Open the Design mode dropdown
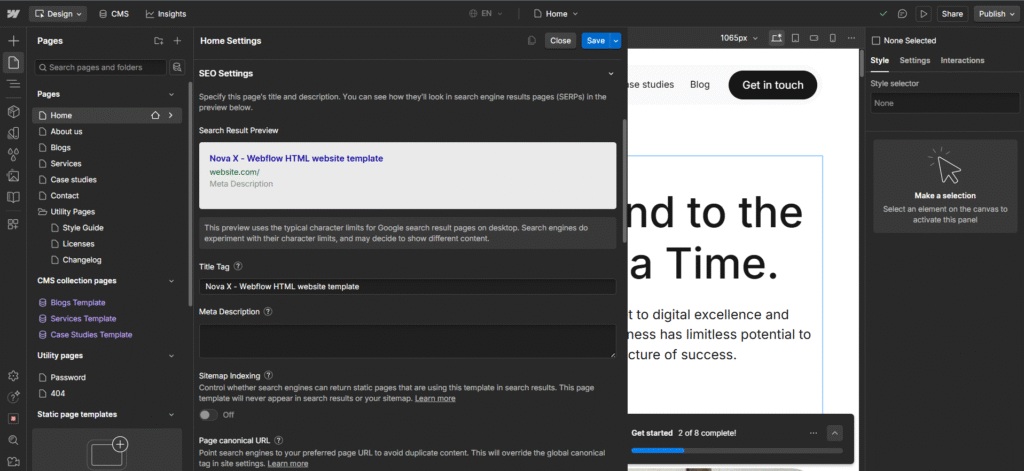 (x=57, y=14)
